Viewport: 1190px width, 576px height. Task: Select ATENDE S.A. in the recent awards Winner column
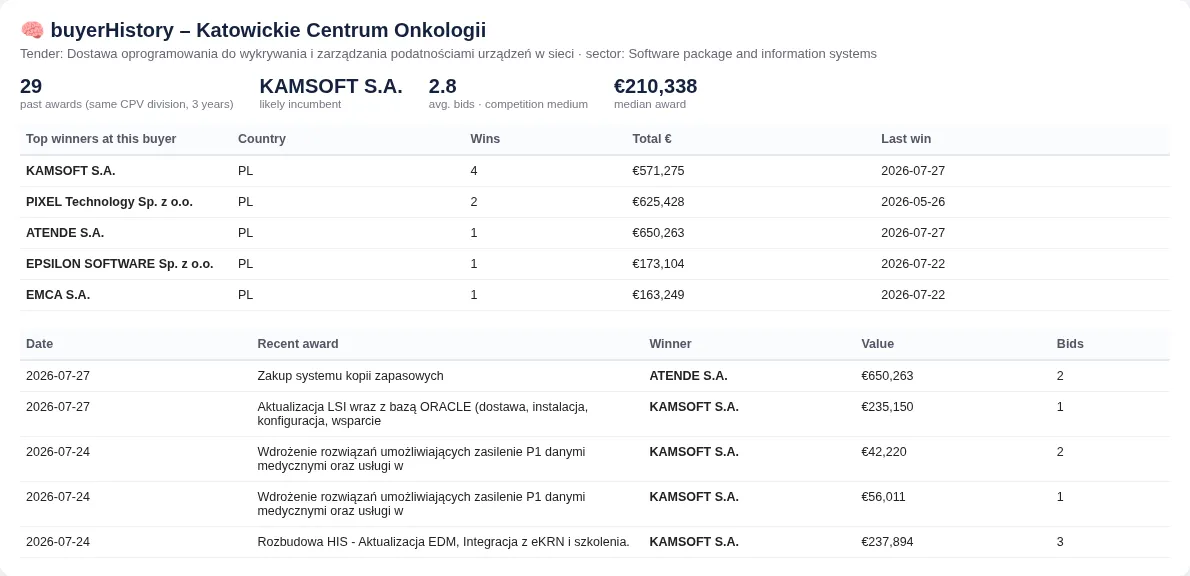tap(688, 376)
